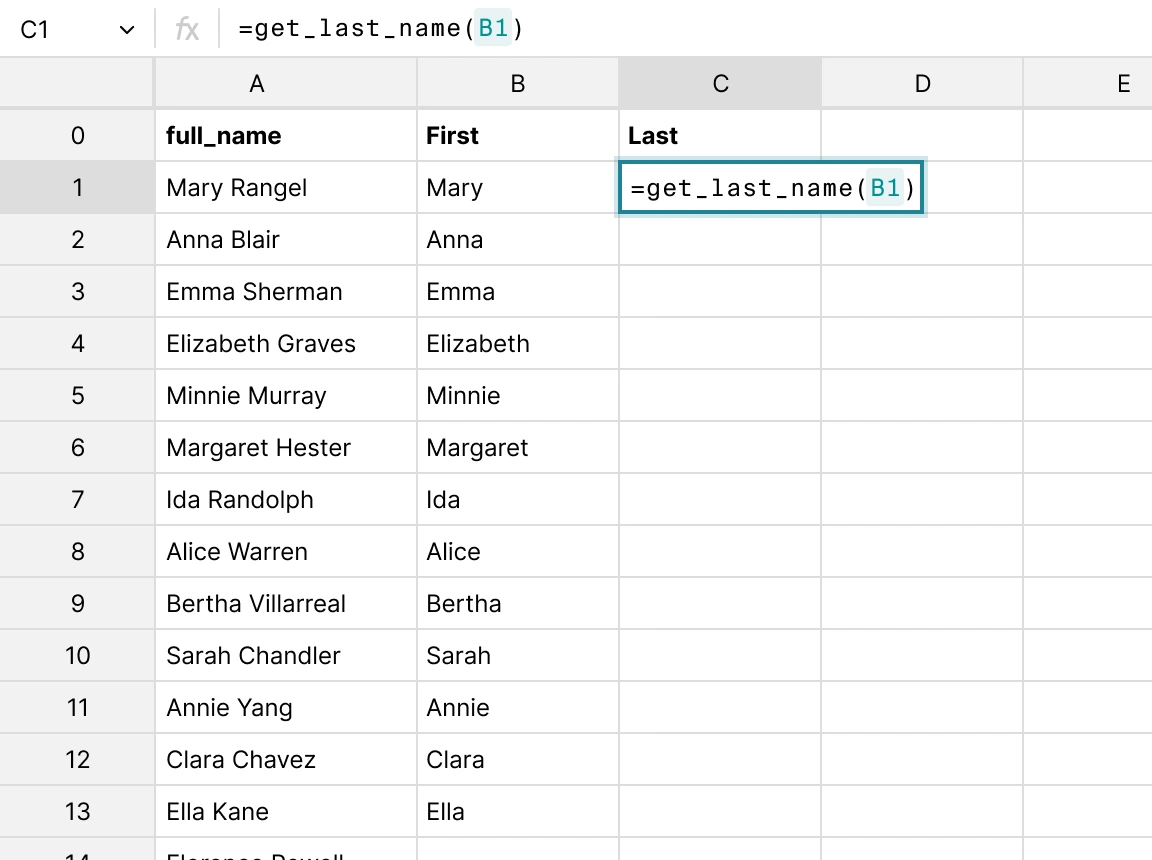Select row 5 header

pos(77,395)
